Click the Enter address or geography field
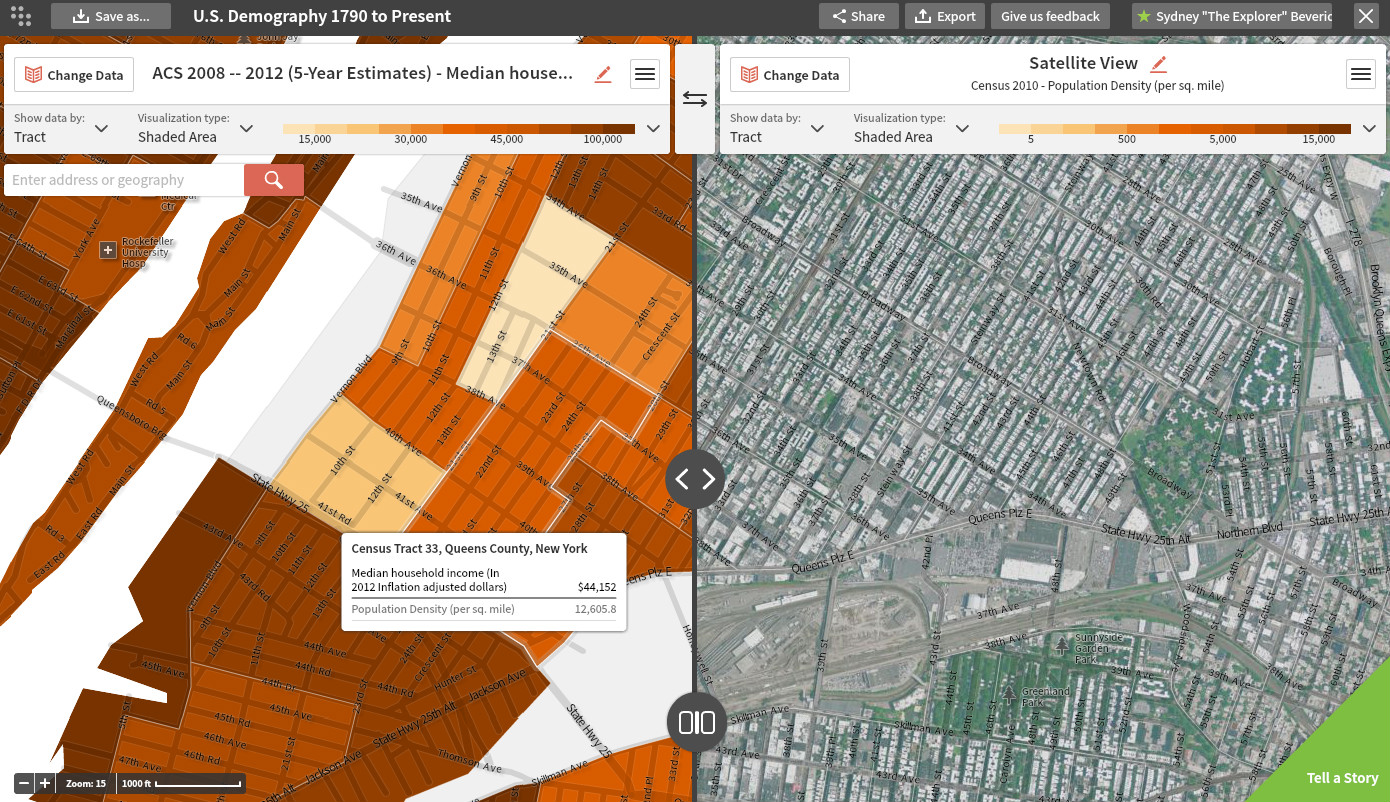Screen dimensions: 1390x802 (120, 179)
